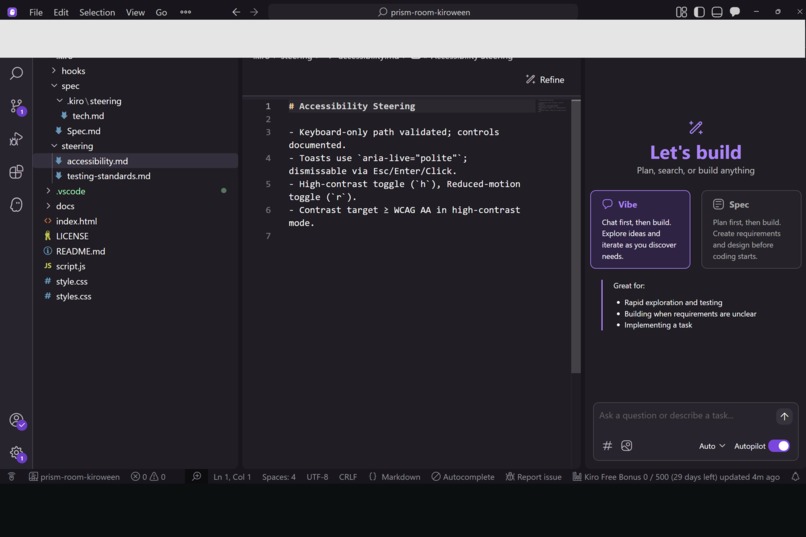Click the search bar prism-room-kiroween
Viewport: 806px width, 537px height.
[x=423, y=12]
